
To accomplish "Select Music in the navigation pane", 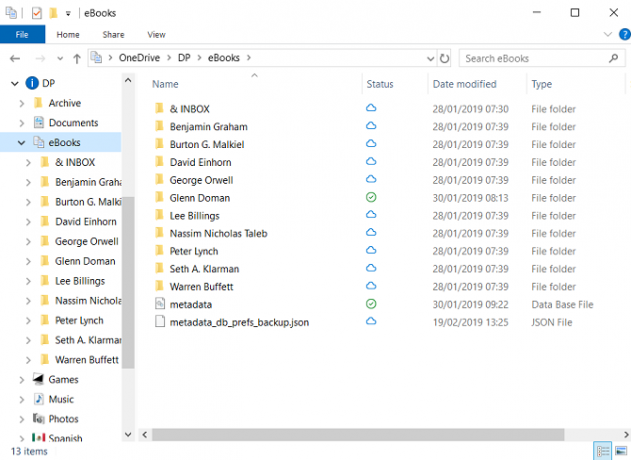I will (x=61, y=399).
